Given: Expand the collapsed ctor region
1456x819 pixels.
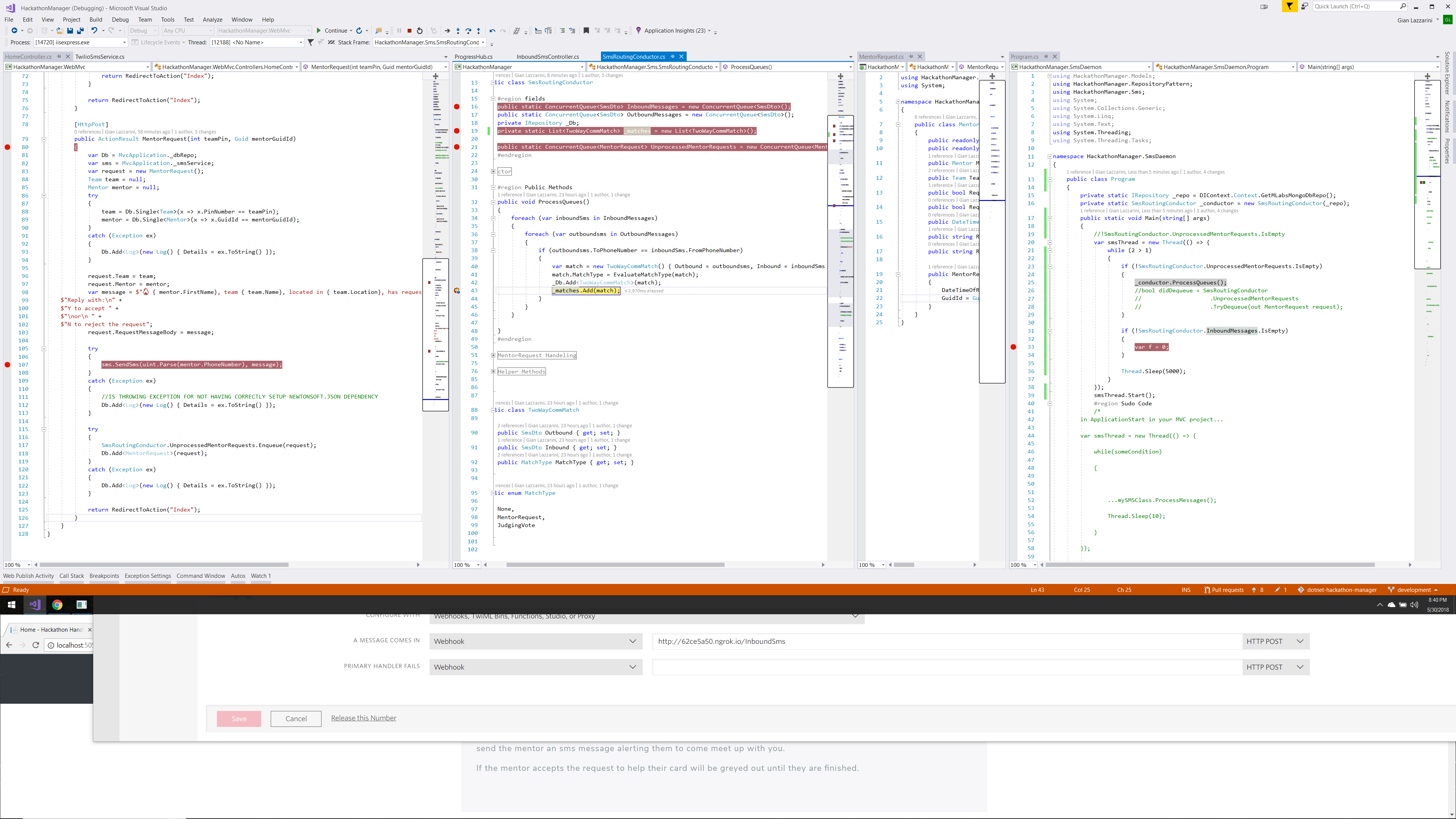Looking at the screenshot, I should point(493,171).
